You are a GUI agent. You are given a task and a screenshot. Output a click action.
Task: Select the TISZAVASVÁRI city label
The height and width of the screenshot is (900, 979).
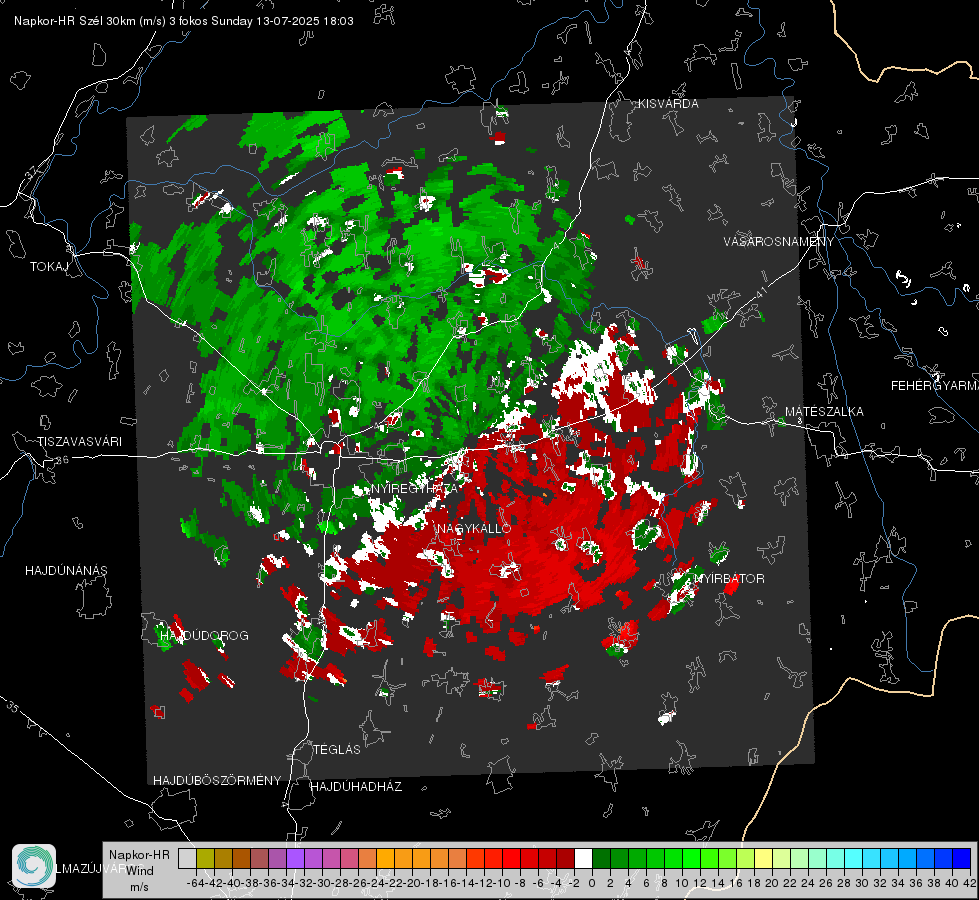coord(79,442)
